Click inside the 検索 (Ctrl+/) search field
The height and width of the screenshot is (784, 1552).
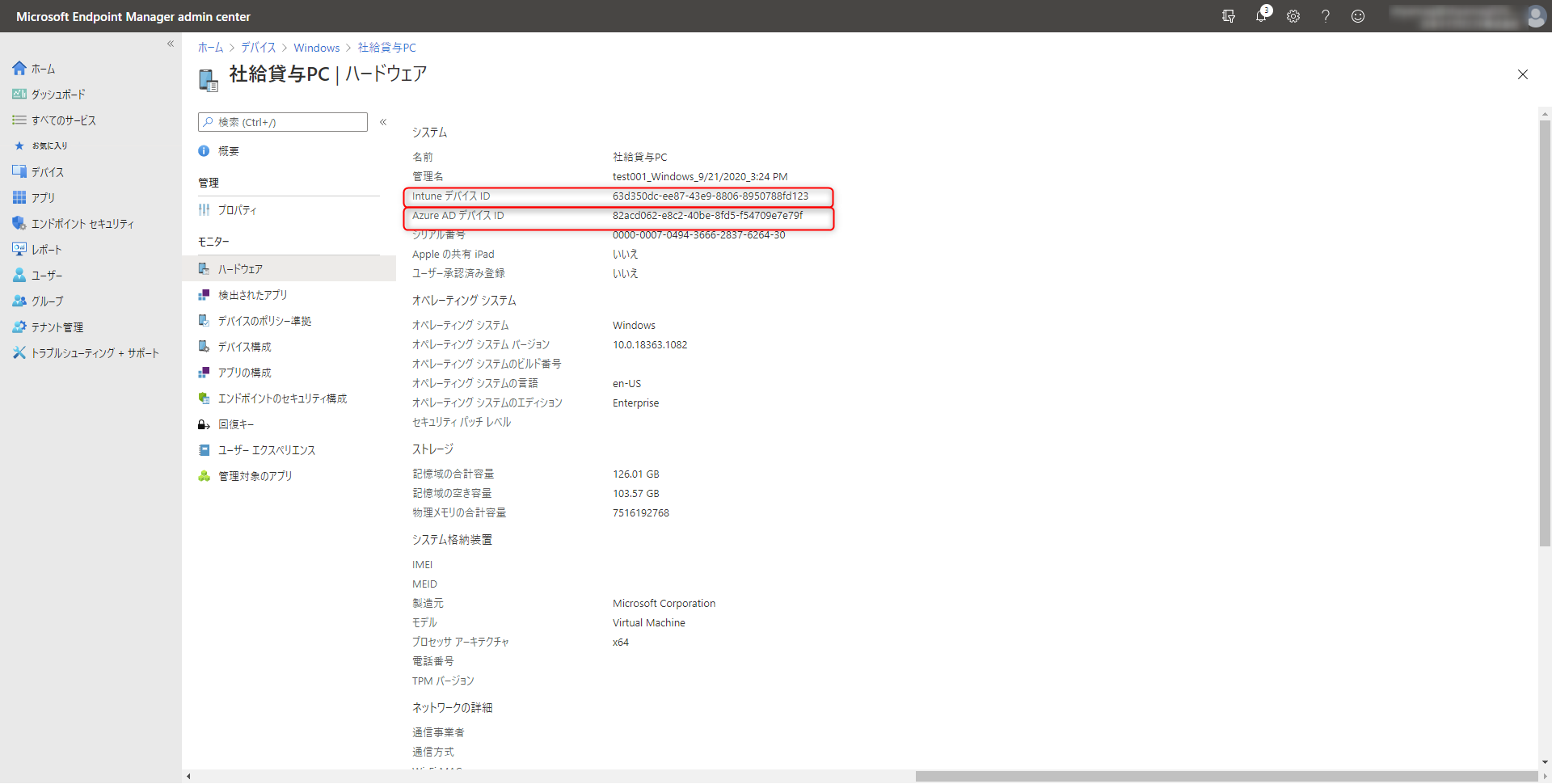(282, 122)
